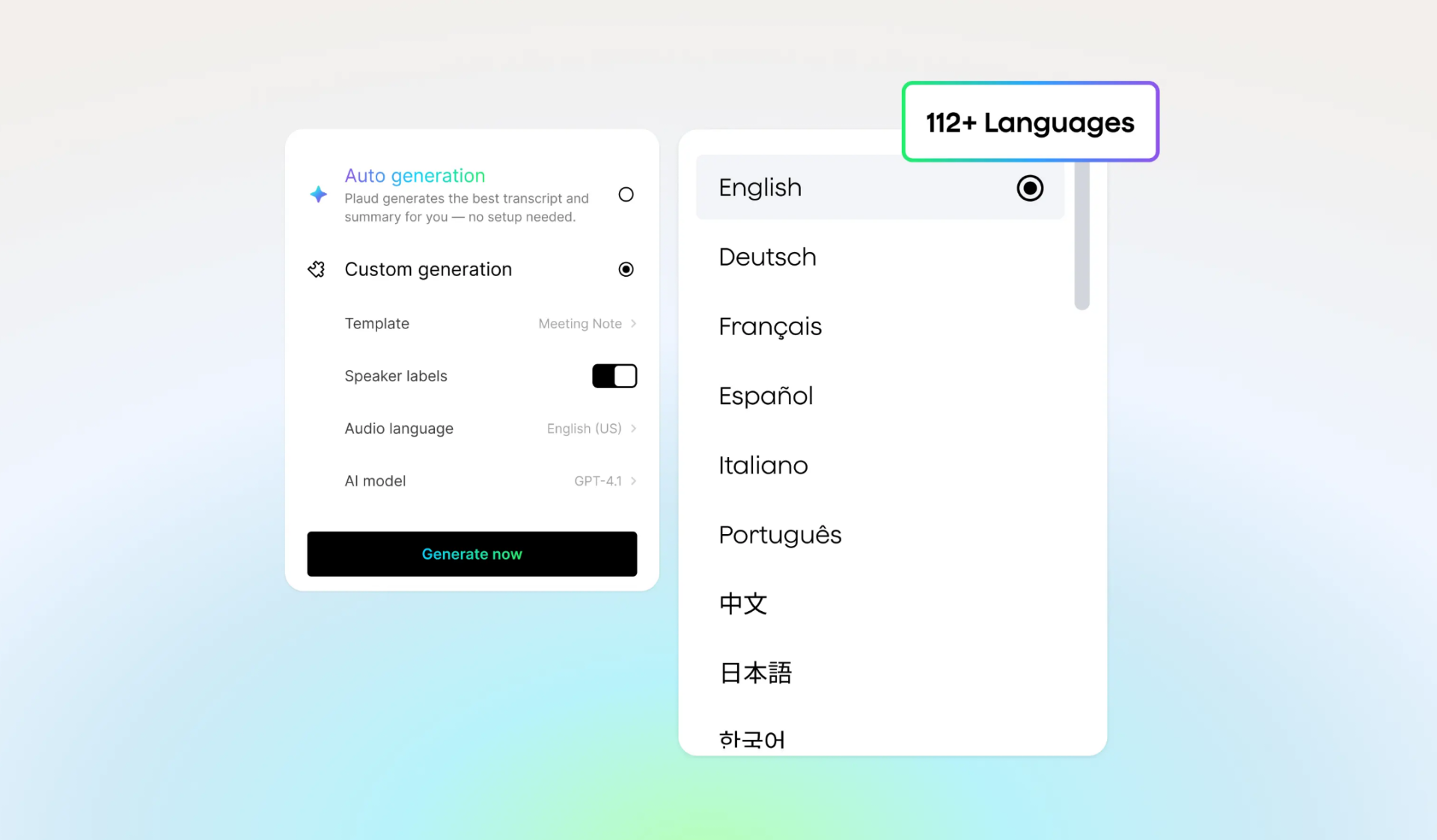Choose Français from the language list
The image size is (1437, 840).
click(x=770, y=327)
